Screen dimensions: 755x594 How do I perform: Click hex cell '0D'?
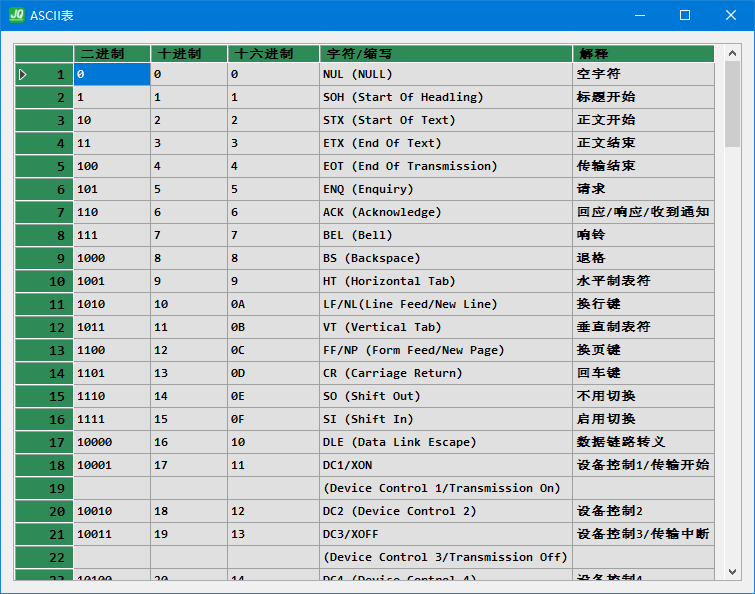(273, 373)
